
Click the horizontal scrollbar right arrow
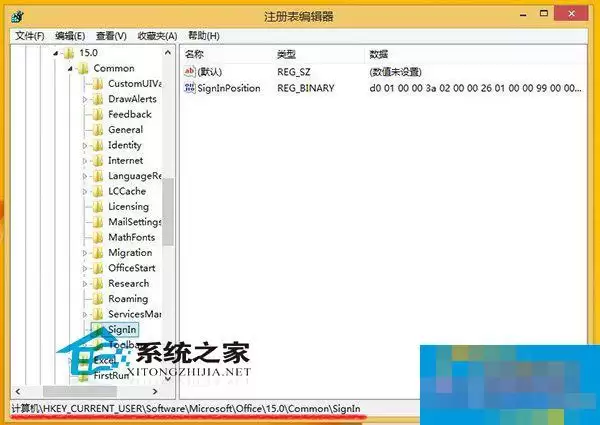tap(155, 391)
